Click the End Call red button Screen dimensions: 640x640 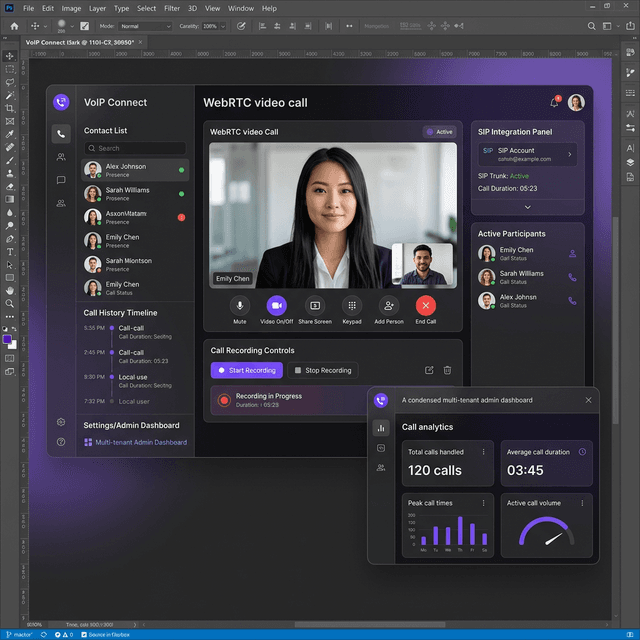(426, 306)
